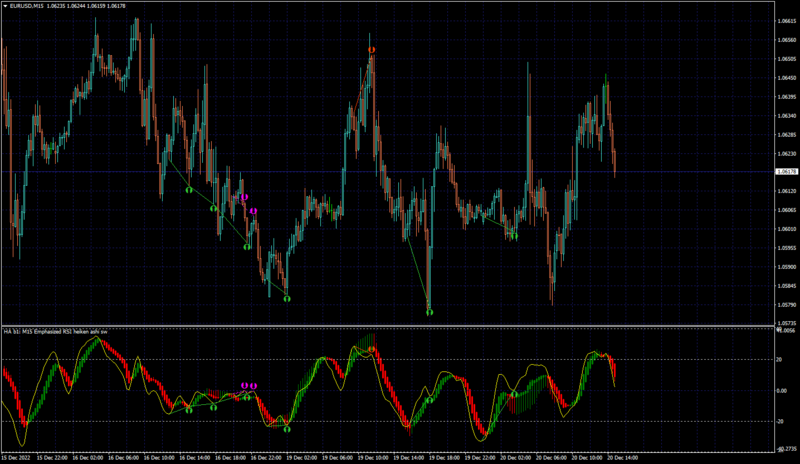Click the green arrow near 20 Dec 02:00 on the price chart
This screenshot has height=464, width=800.
click(514, 236)
